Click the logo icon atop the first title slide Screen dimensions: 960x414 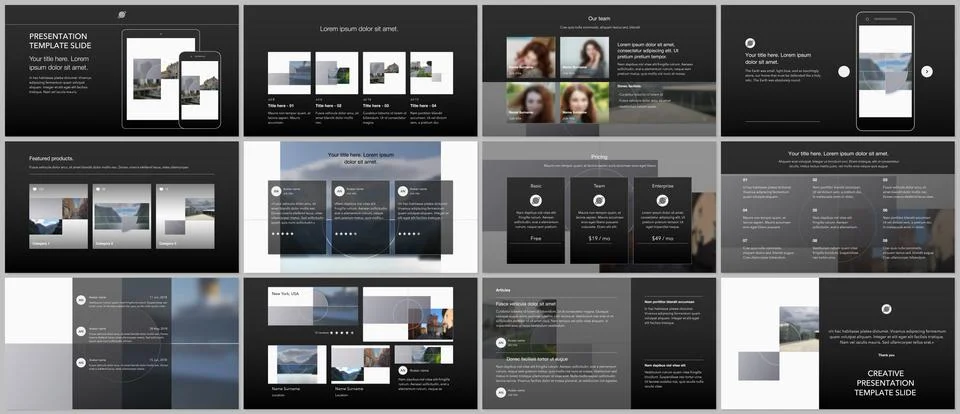point(122,15)
